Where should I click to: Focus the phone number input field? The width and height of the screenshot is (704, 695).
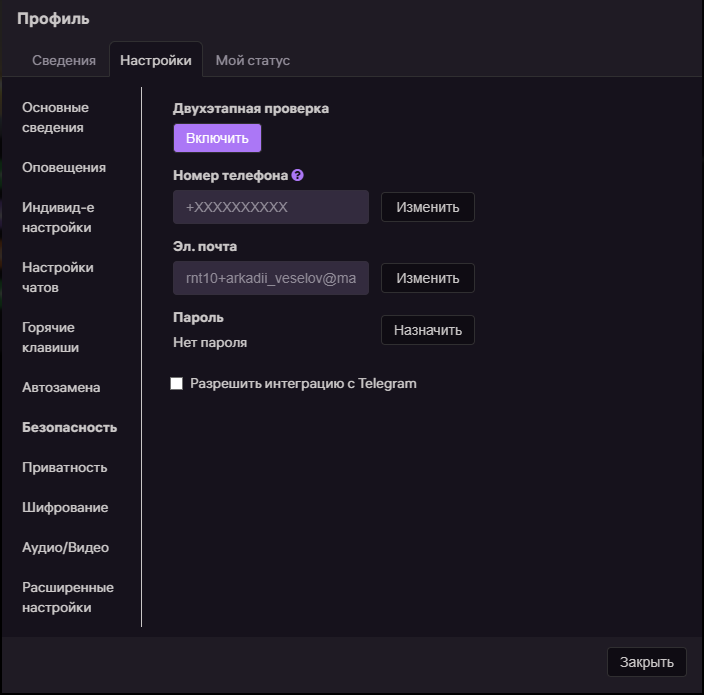(x=271, y=207)
